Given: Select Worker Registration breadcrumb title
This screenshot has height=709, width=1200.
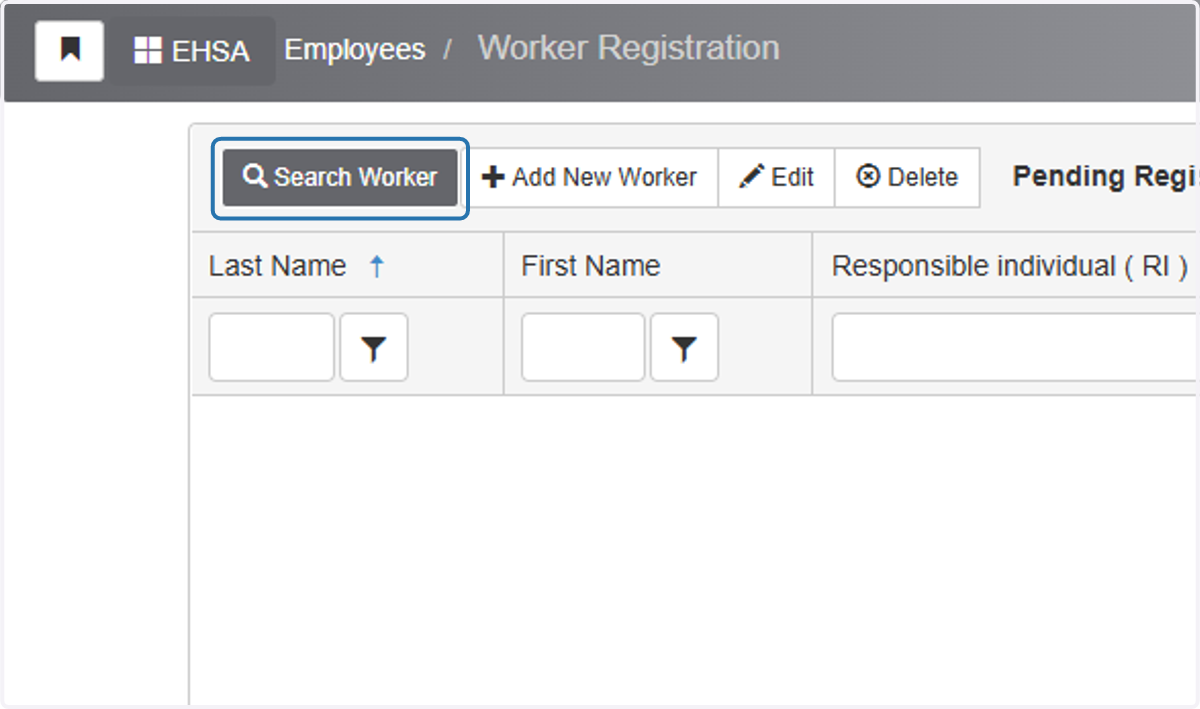Looking at the screenshot, I should coord(628,48).
